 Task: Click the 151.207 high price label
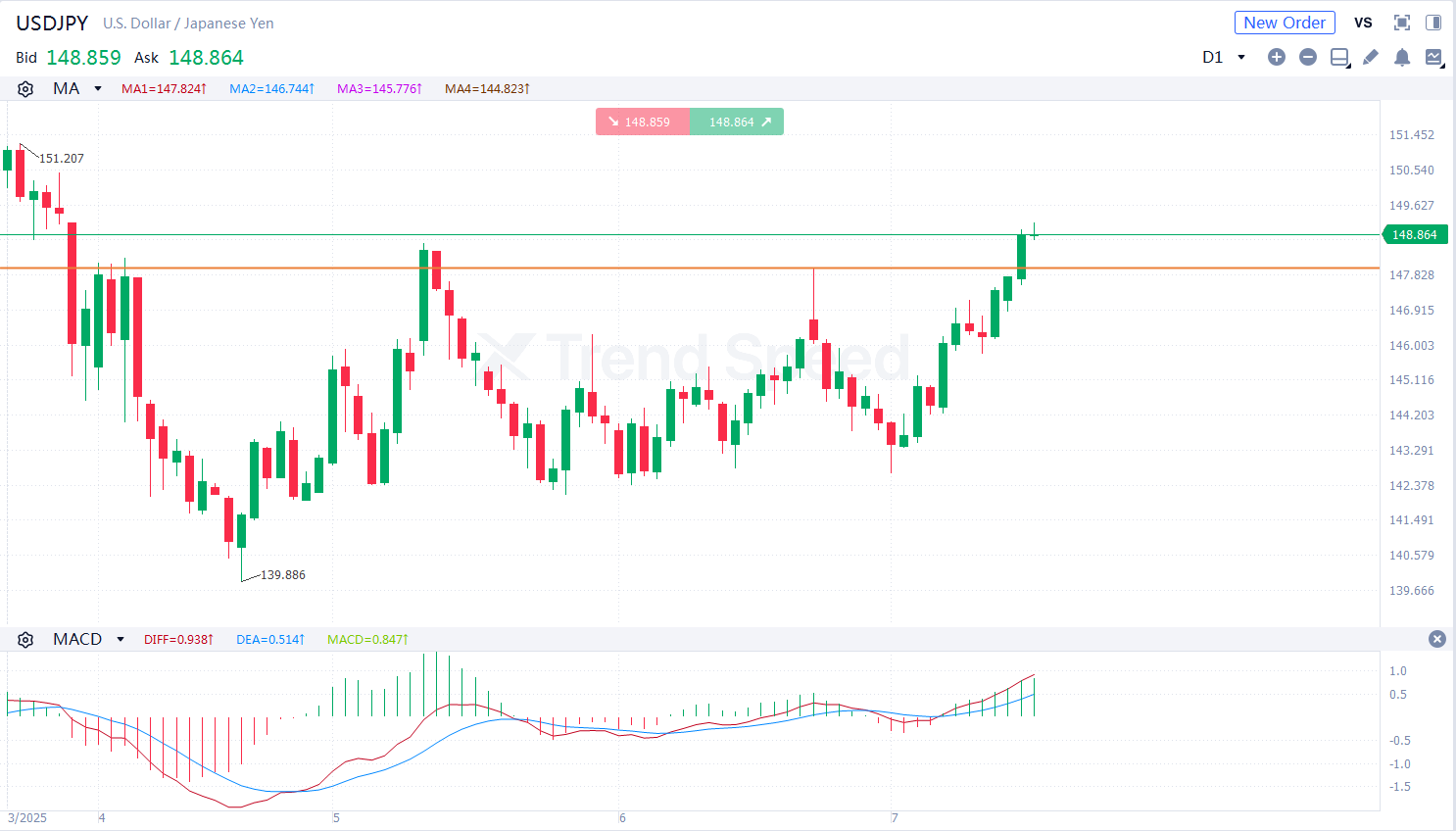tap(62, 158)
